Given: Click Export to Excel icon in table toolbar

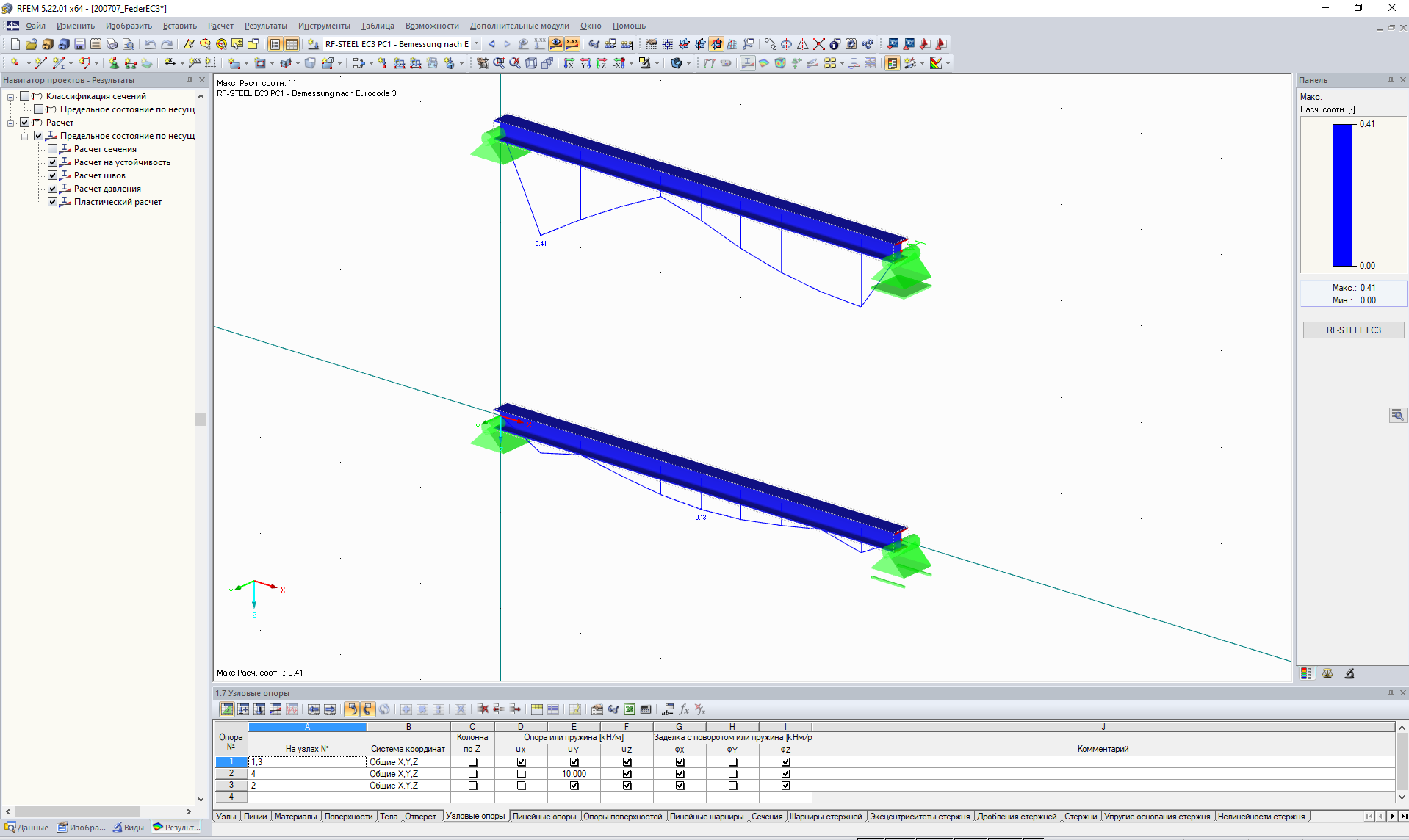Looking at the screenshot, I should pyautogui.click(x=630, y=709).
